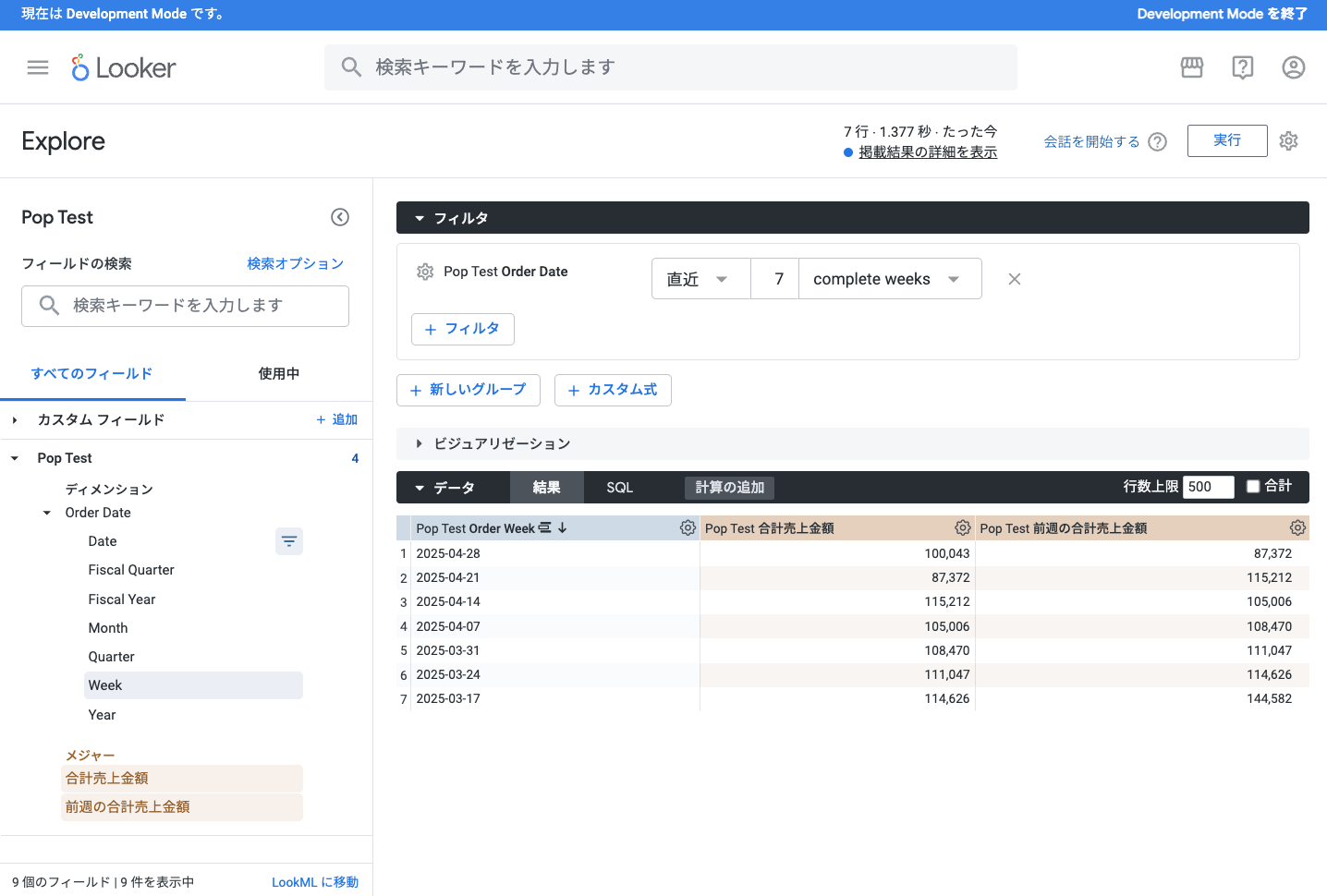Image resolution: width=1327 pixels, height=896 pixels.
Task: Open the Marketplace icon in header
Action: point(1192,67)
